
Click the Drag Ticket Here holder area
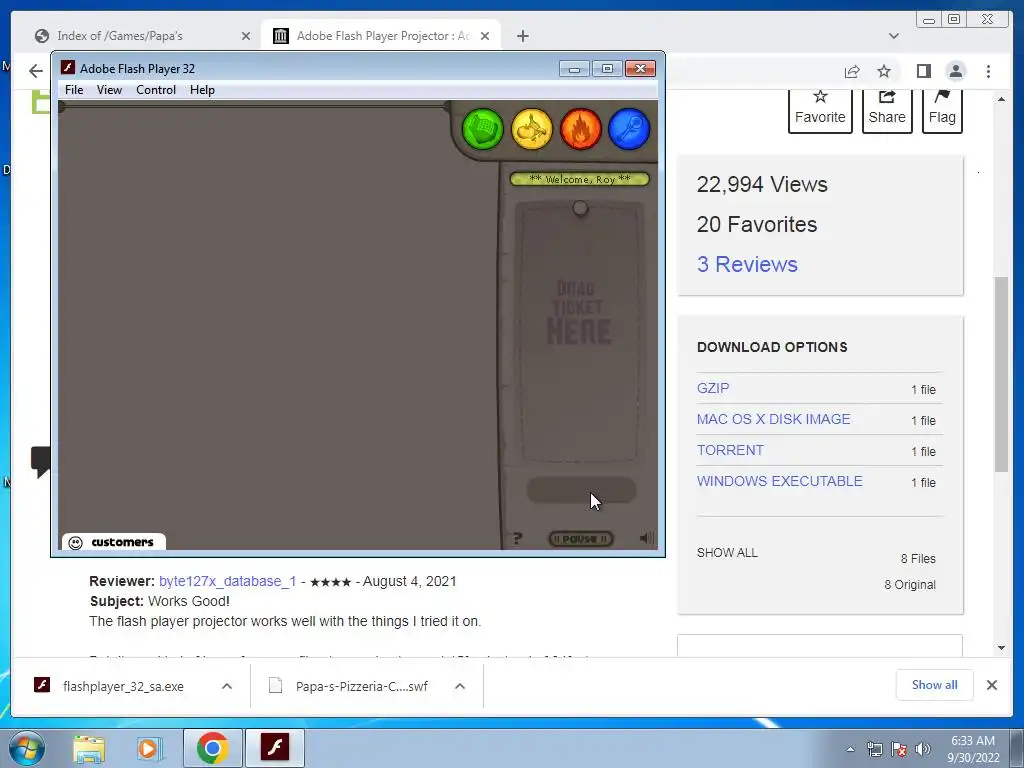579,332
